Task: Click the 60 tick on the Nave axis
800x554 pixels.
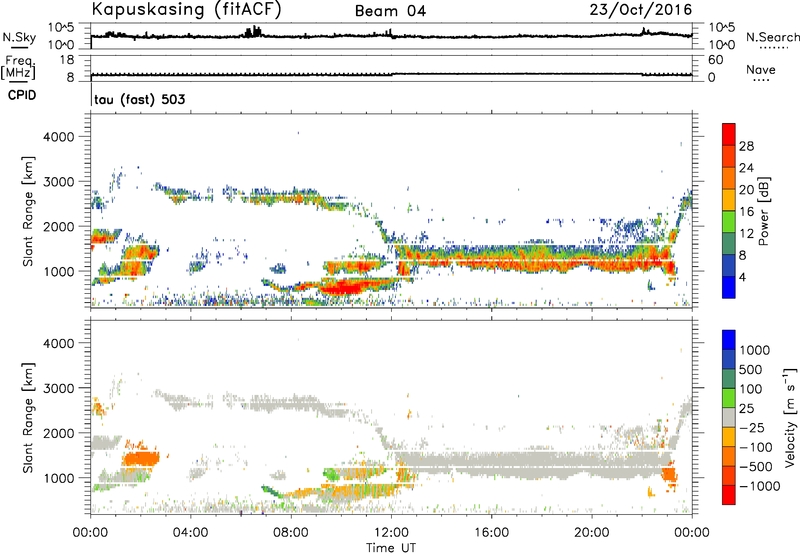Action: pyautogui.click(x=715, y=60)
